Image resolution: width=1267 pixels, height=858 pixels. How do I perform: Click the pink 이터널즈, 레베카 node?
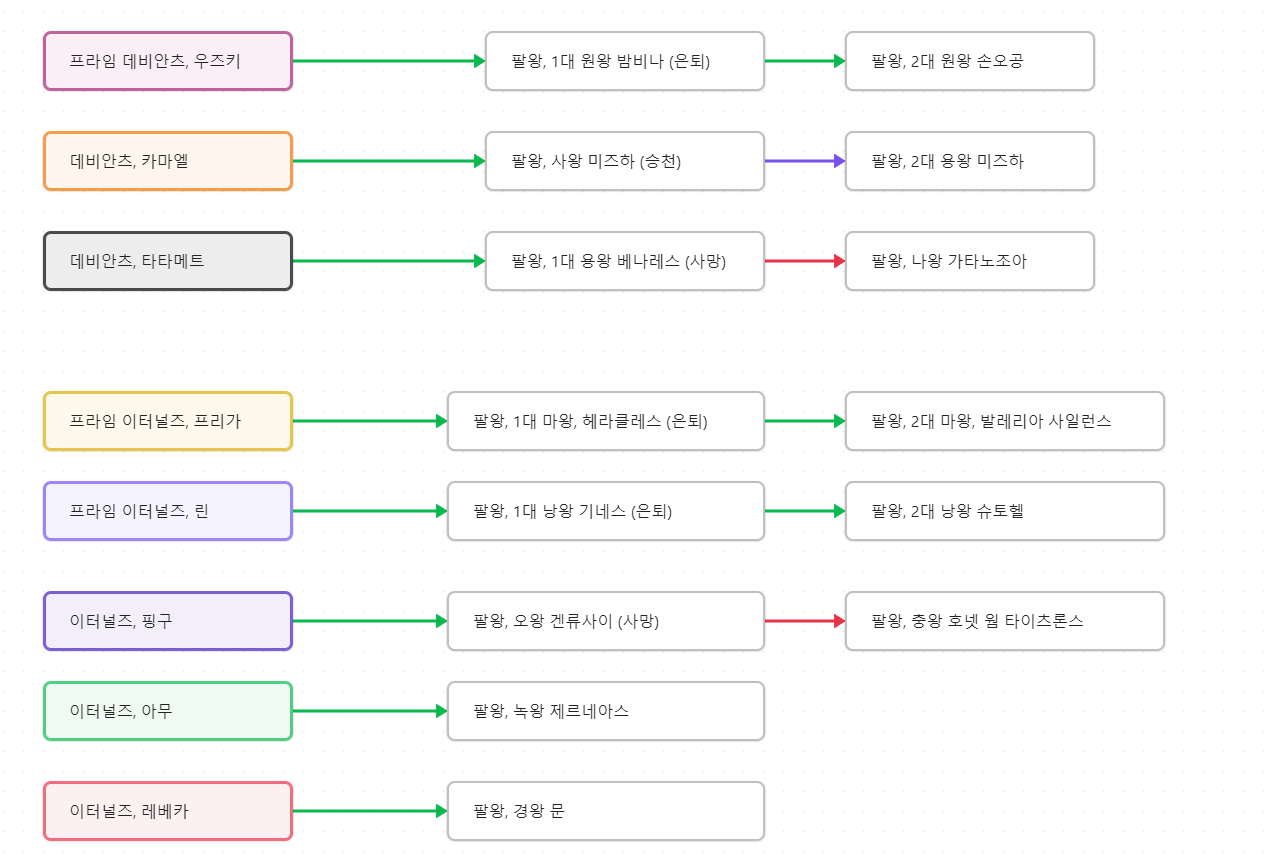click(168, 811)
